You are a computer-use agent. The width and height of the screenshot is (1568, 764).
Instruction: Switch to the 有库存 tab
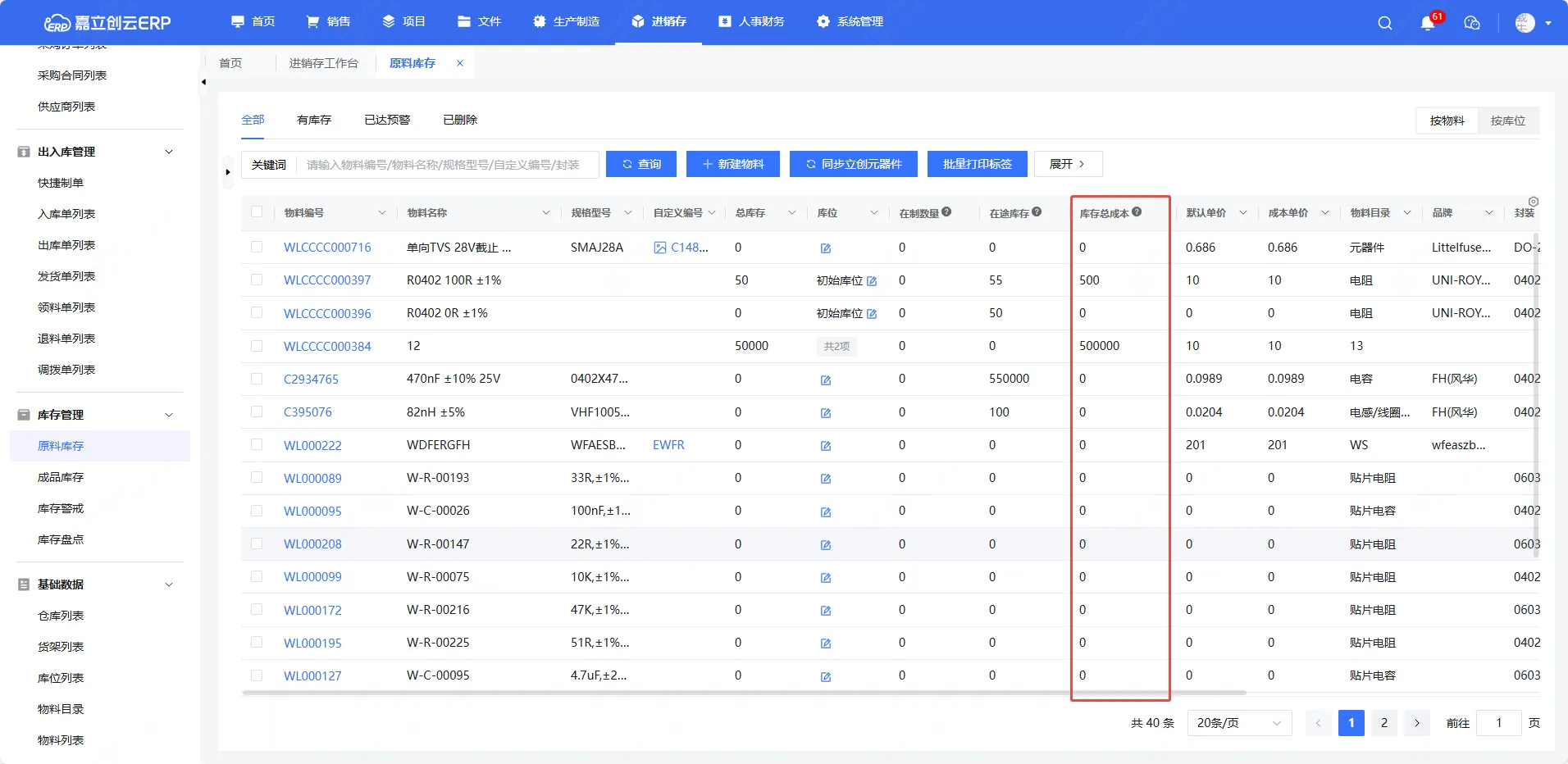coord(314,120)
